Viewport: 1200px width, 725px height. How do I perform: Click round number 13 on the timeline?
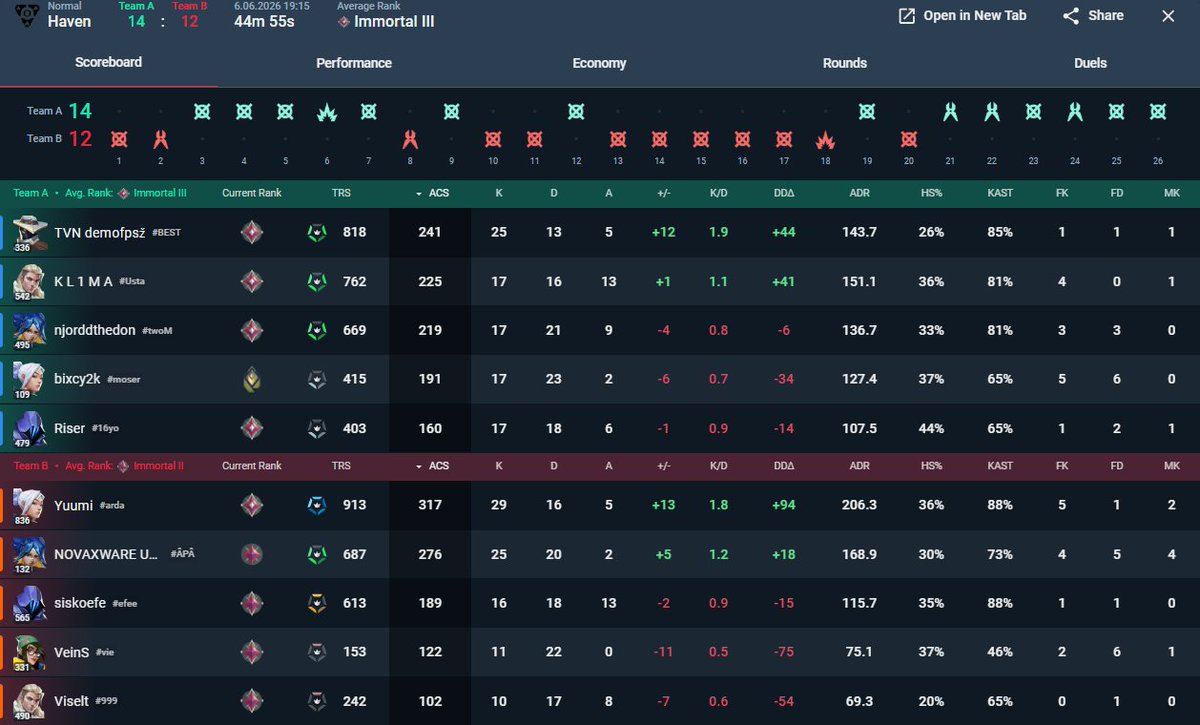(x=617, y=160)
